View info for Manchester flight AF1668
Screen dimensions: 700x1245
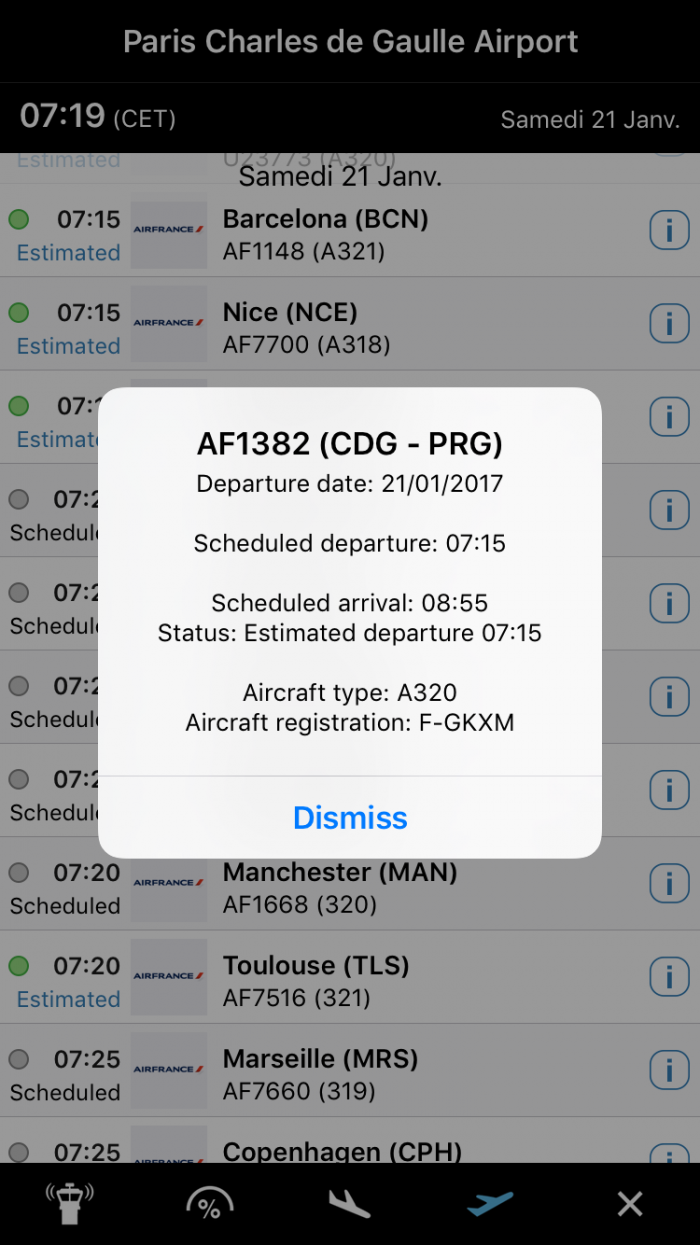pos(669,884)
